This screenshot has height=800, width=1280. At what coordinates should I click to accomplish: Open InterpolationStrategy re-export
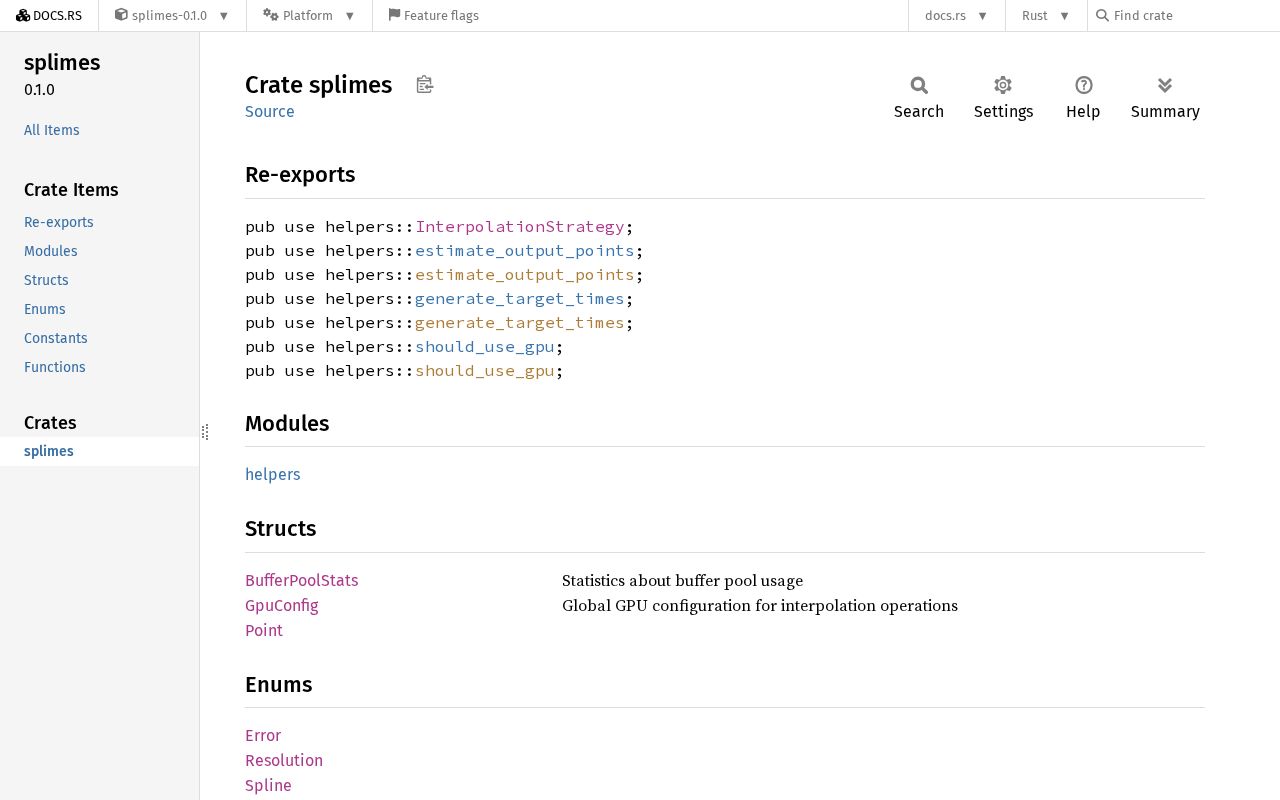click(x=520, y=227)
